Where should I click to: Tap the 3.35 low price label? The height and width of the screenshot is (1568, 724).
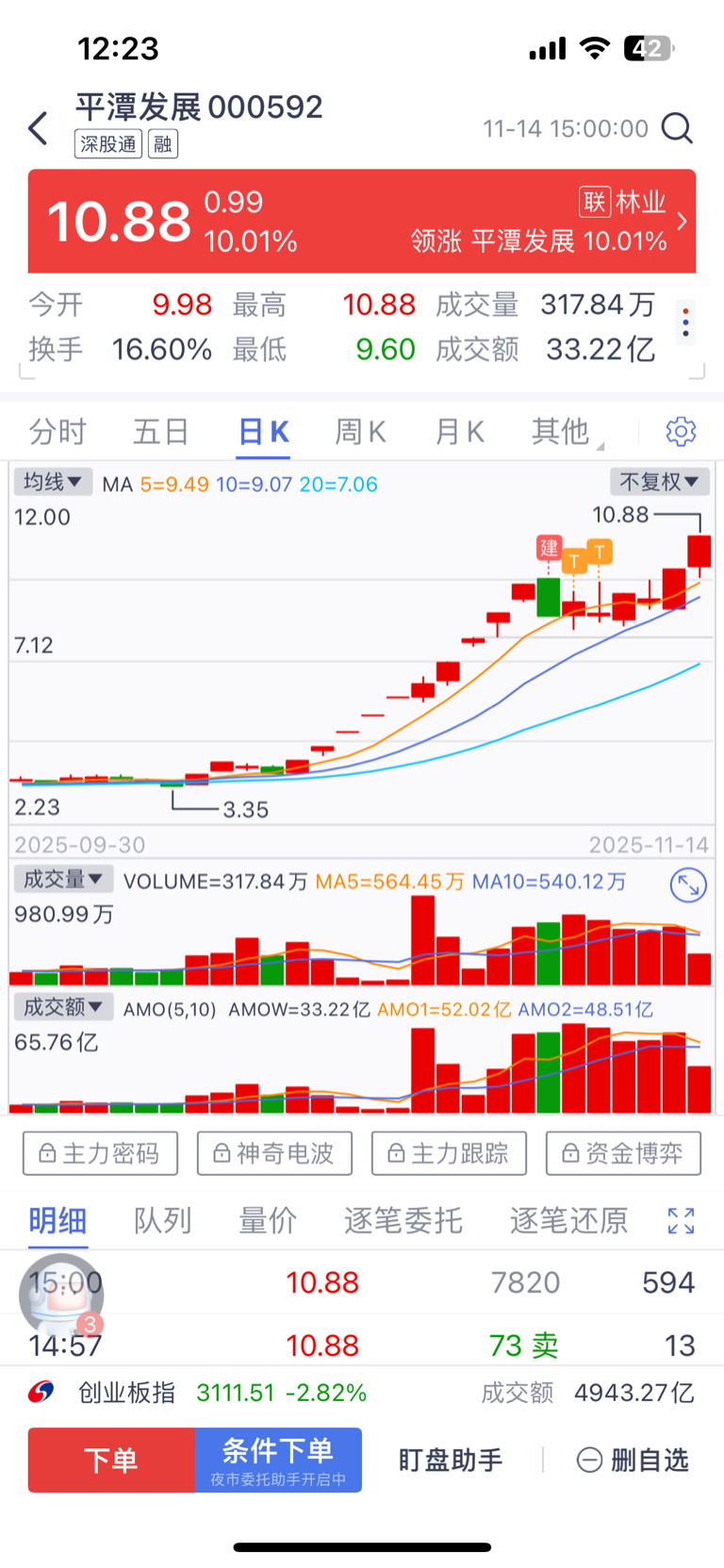click(x=245, y=809)
